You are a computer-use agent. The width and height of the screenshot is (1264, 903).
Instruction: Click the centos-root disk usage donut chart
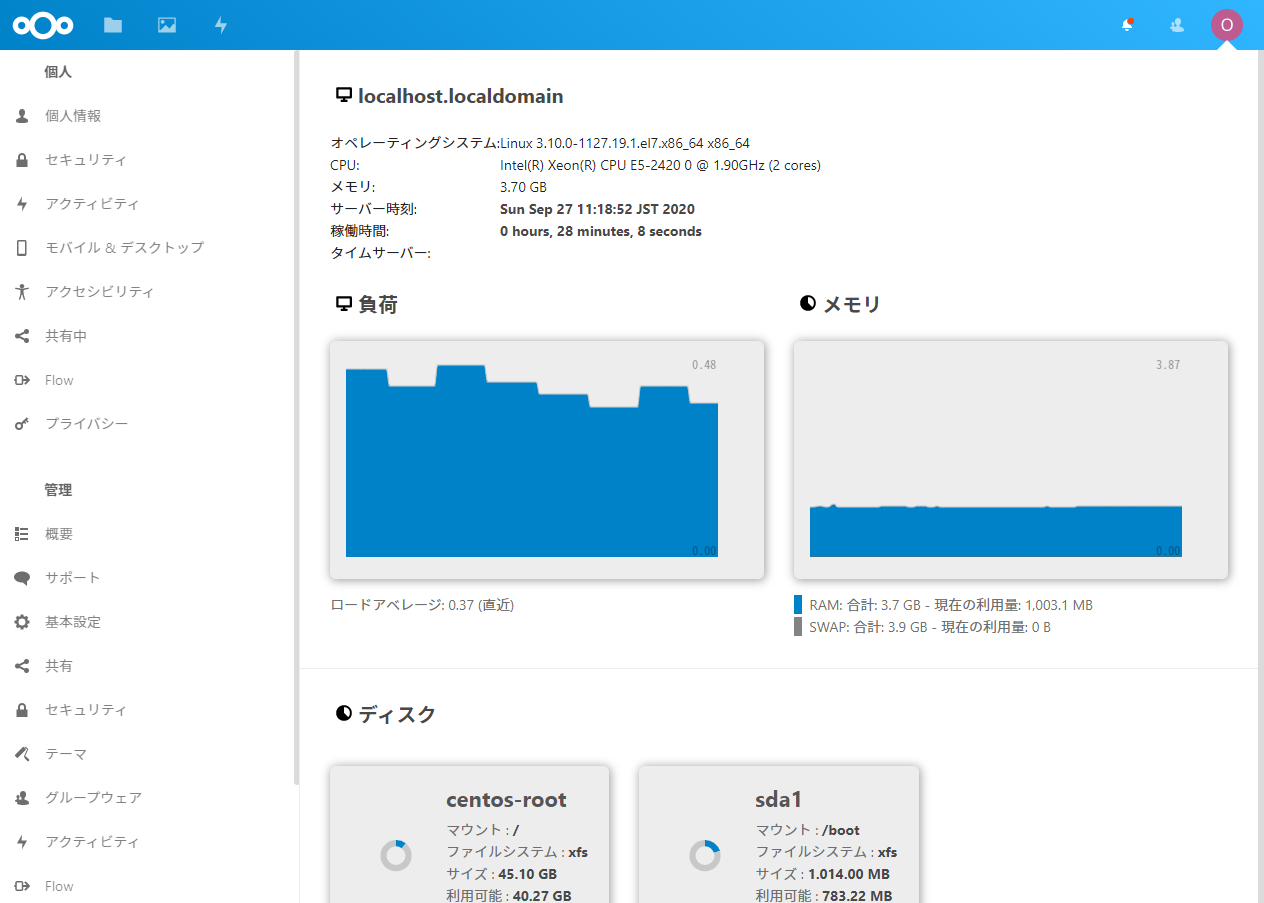click(x=396, y=855)
